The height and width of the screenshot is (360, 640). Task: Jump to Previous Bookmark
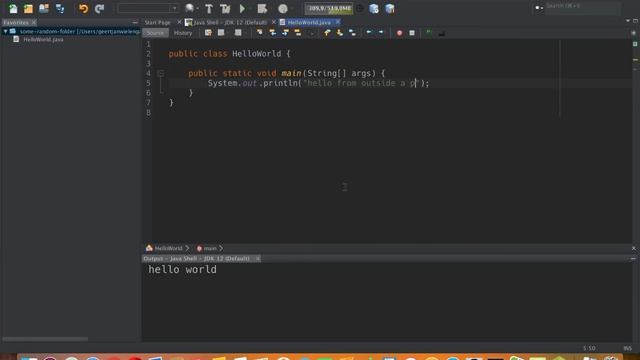coord(327,33)
